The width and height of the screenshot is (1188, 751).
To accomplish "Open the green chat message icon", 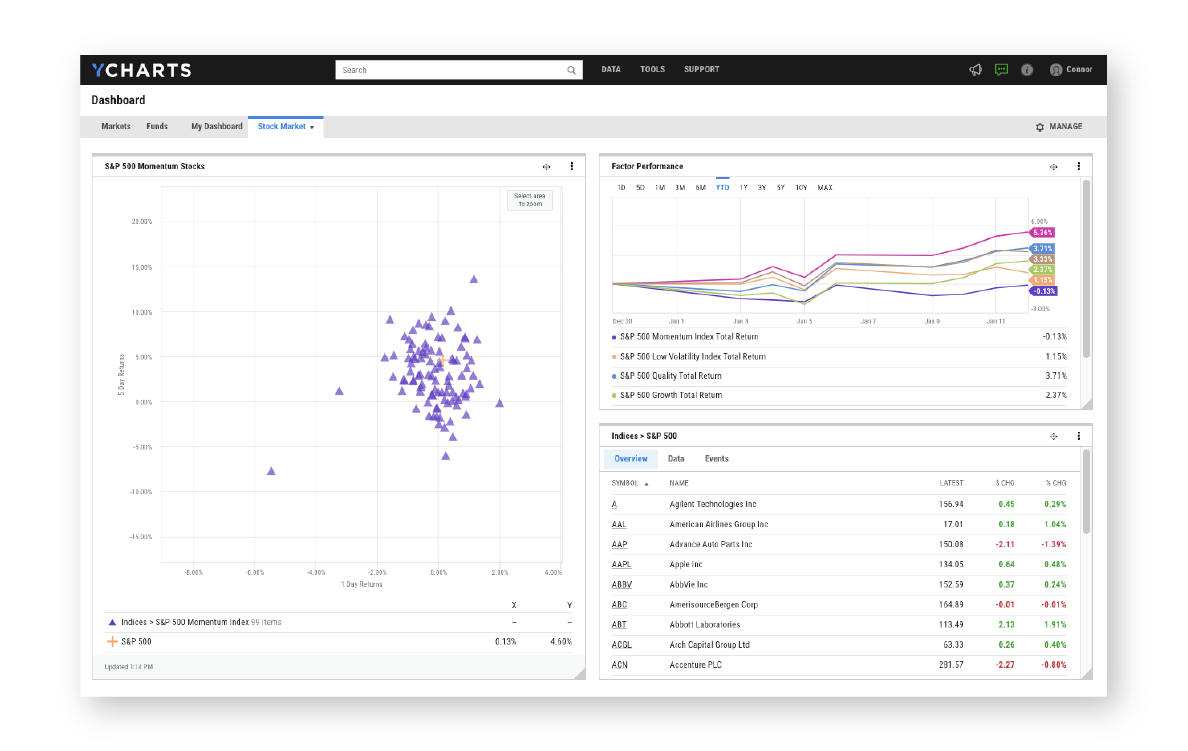I will (1001, 70).
